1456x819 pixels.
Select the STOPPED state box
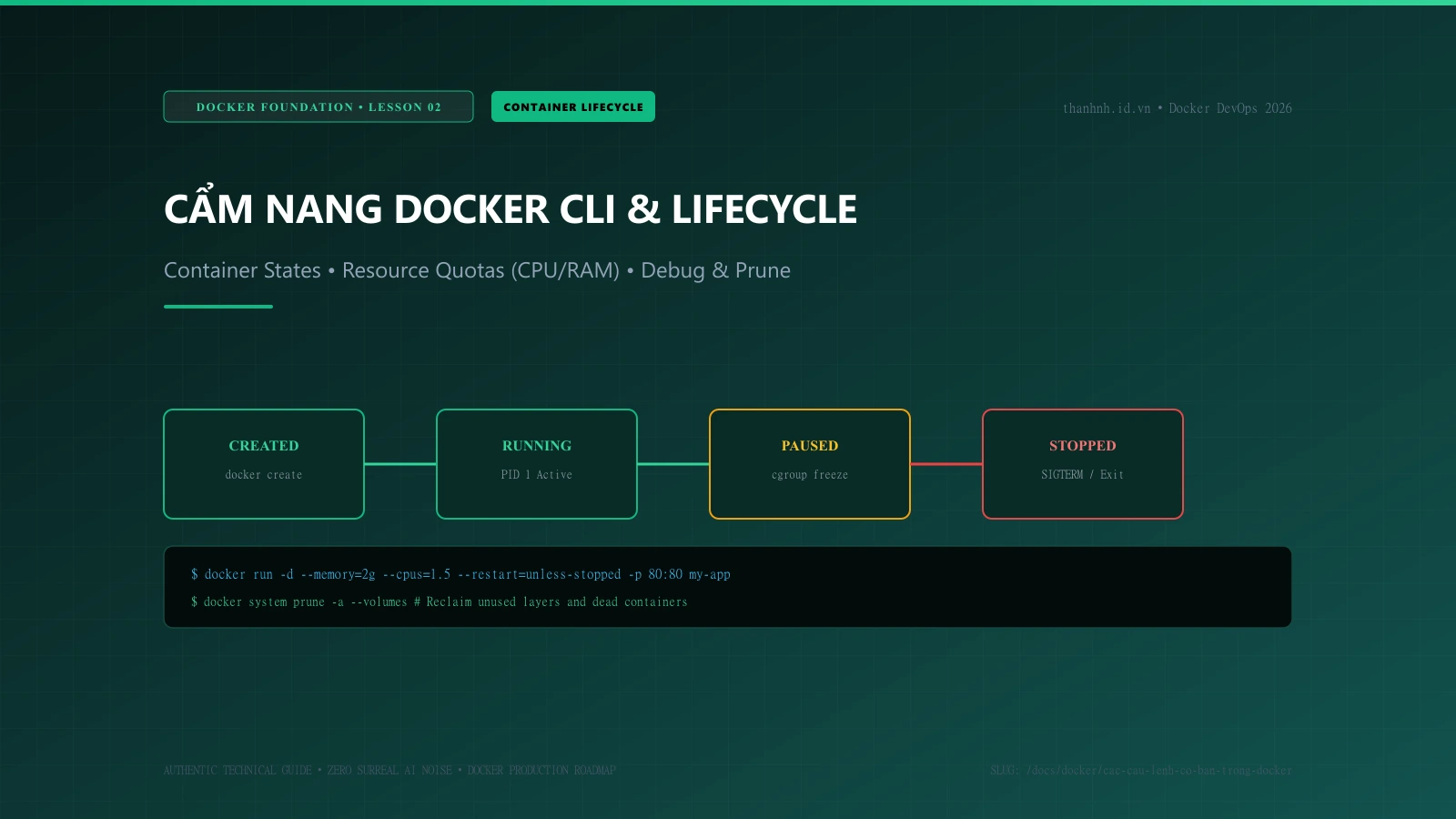[1083, 464]
